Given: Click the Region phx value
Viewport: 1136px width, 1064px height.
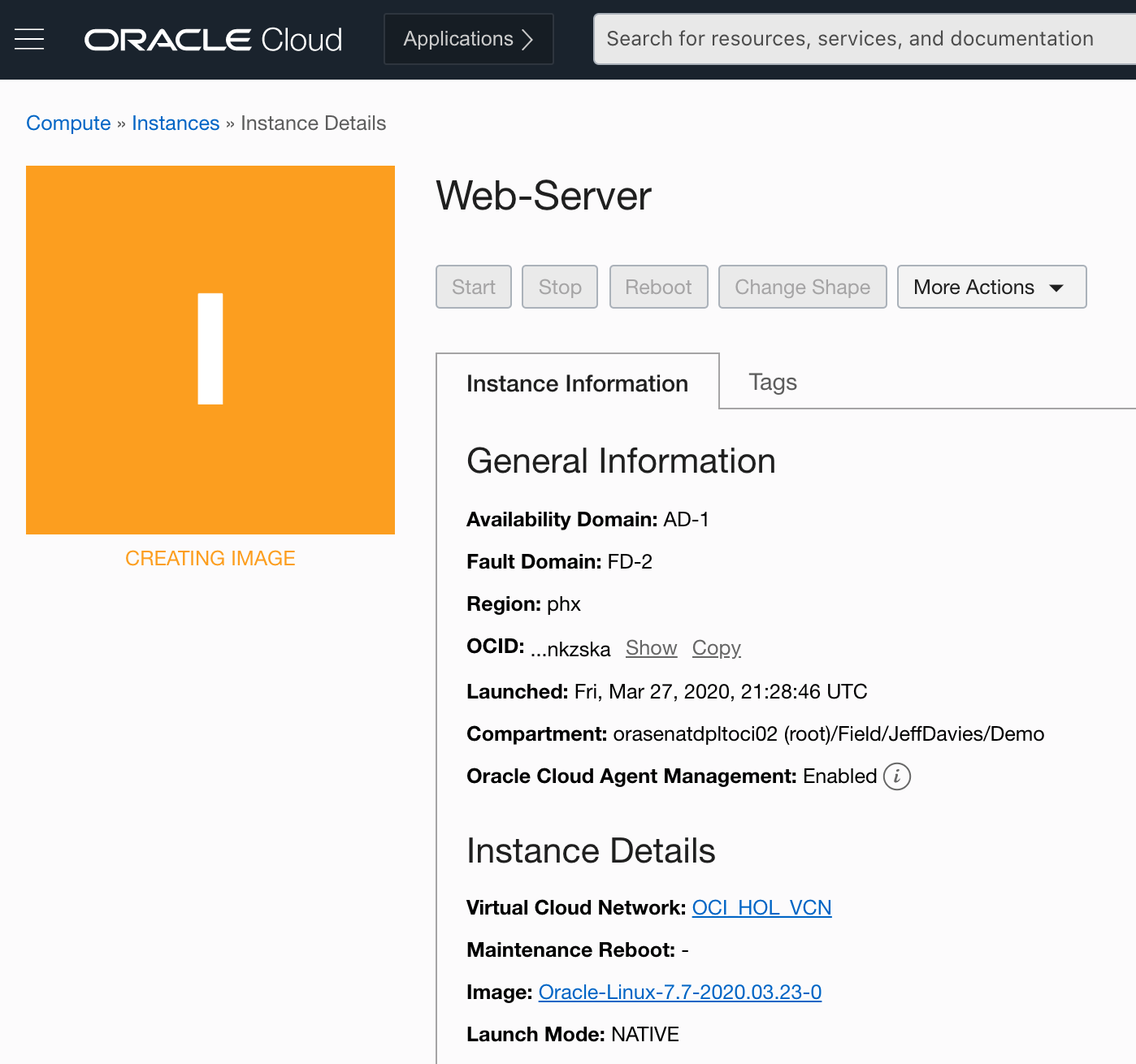Looking at the screenshot, I should [x=564, y=604].
